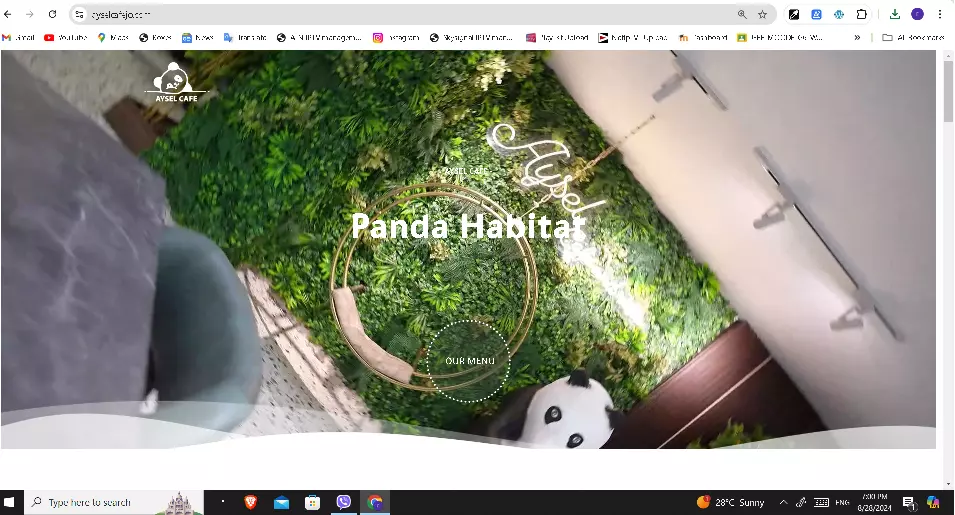Open the YouTube bookmark
The width and height of the screenshot is (955, 515).
66,38
